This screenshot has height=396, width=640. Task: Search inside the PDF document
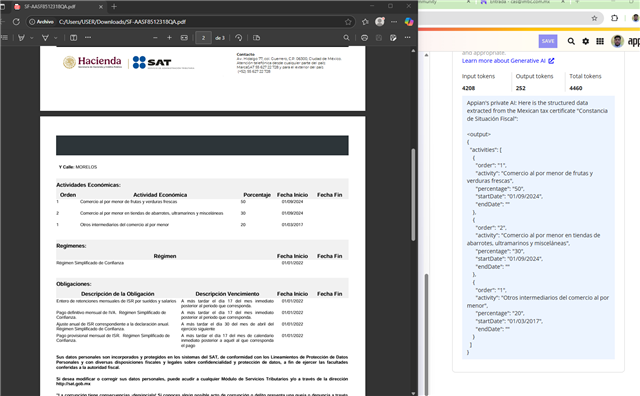tap(346, 38)
